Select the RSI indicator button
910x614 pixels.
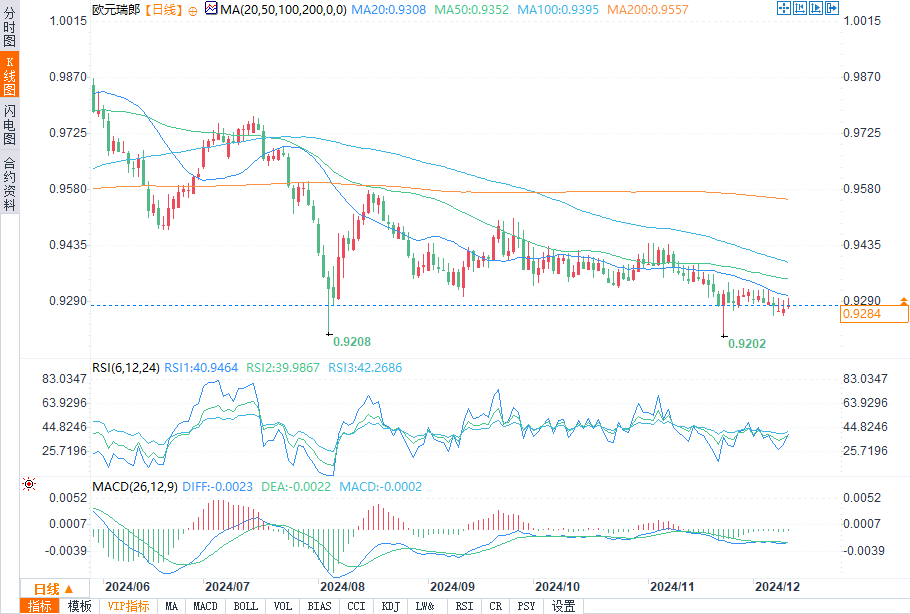click(464, 606)
